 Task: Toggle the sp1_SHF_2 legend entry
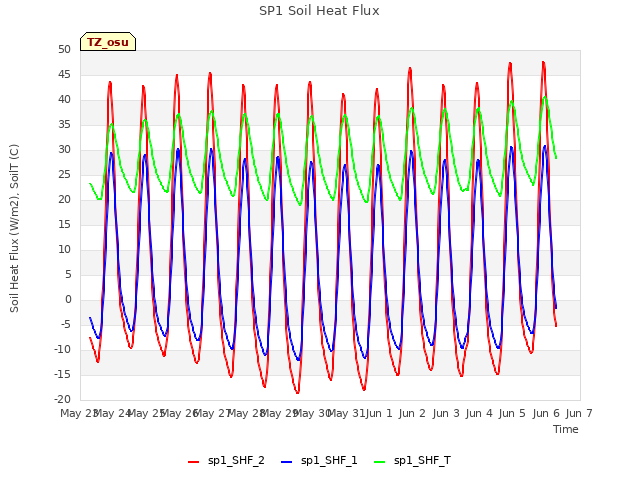click(226, 461)
